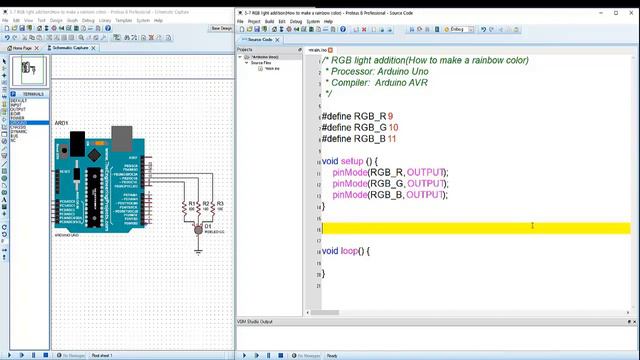Click the horizontal flip mirror icon in toolbox
Screen dimensions: 640x360
click(4, 250)
